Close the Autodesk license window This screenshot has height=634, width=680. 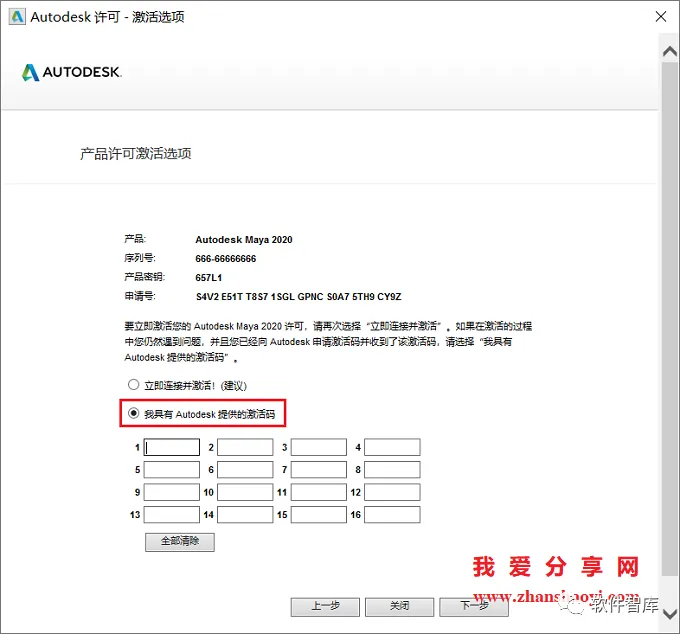(x=660, y=16)
